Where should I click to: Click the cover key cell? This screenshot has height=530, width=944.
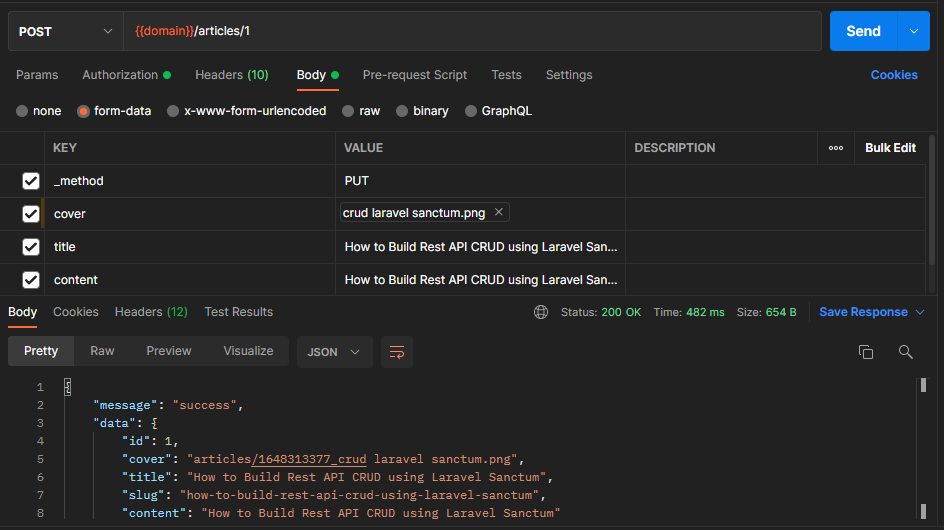click(x=190, y=214)
